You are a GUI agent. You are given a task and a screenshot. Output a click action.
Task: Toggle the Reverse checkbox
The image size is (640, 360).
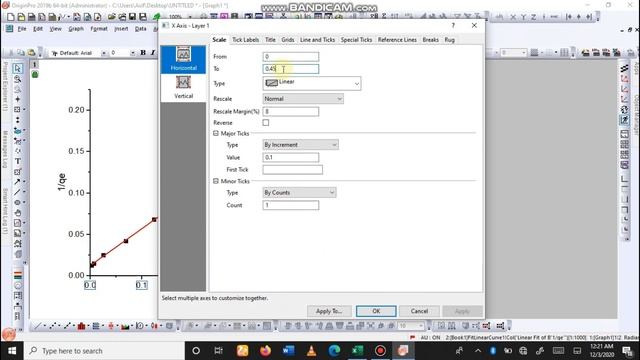coord(266,122)
